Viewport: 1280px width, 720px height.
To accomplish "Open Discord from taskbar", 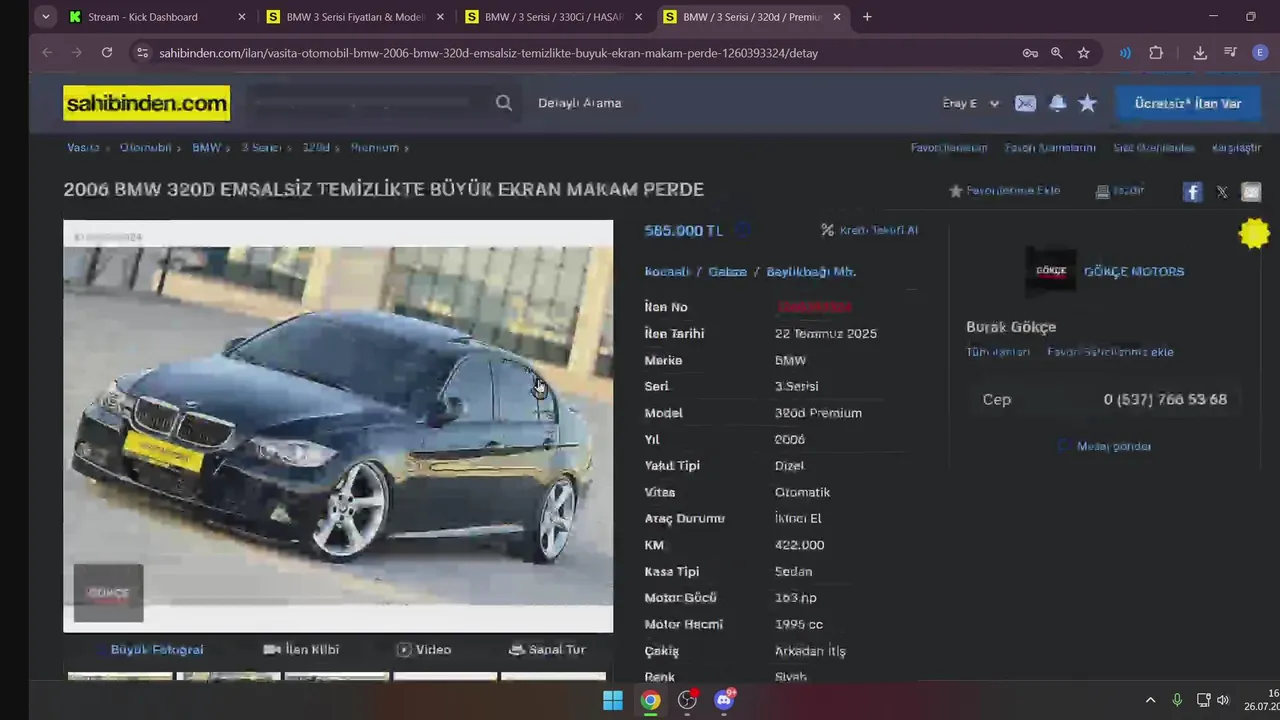I will 724,700.
